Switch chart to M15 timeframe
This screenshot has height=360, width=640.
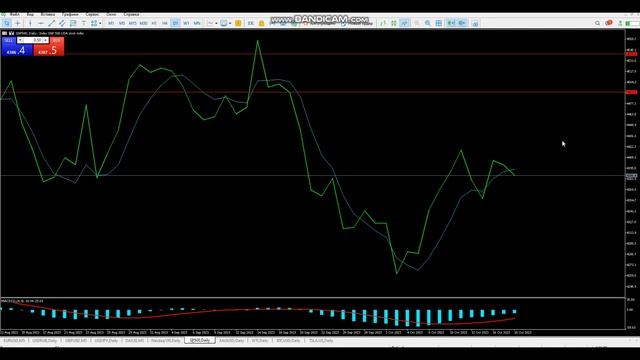coord(133,23)
